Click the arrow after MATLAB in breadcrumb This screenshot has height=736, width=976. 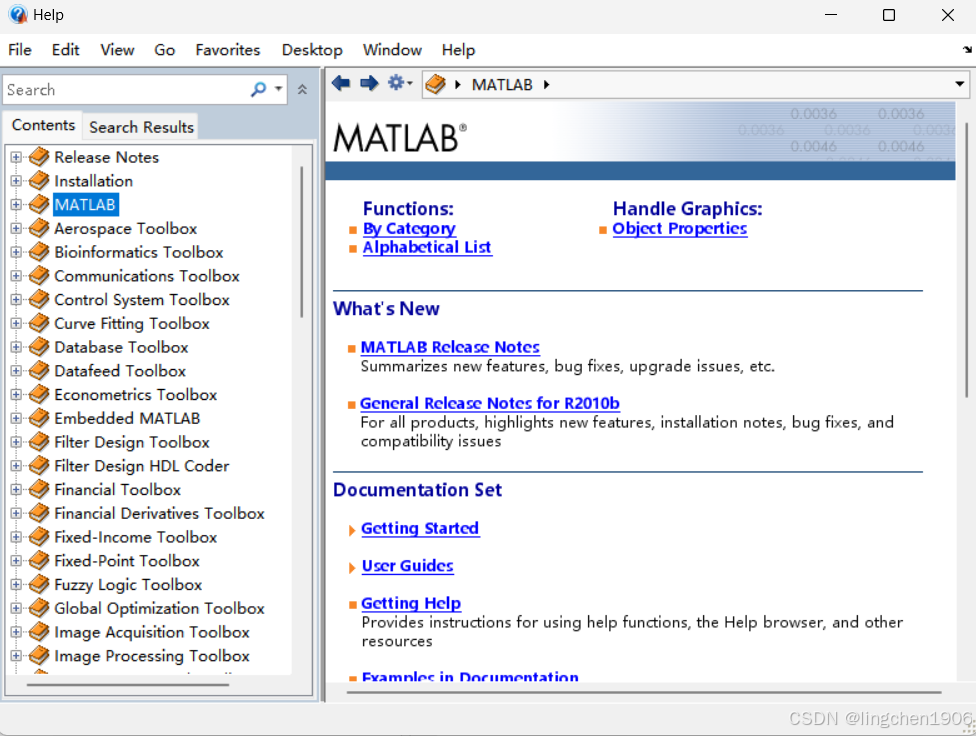coord(547,85)
